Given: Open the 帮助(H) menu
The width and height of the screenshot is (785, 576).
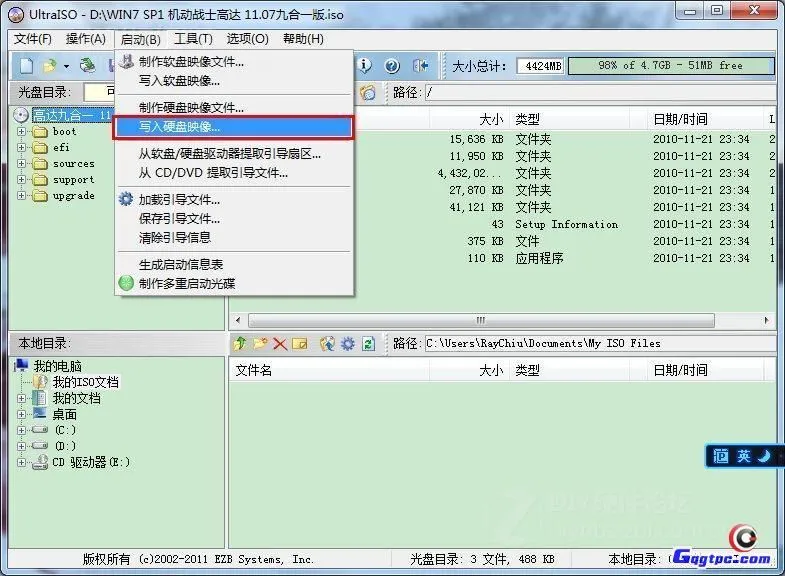Looking at the screenshot, I should click(x=303, y=39).
